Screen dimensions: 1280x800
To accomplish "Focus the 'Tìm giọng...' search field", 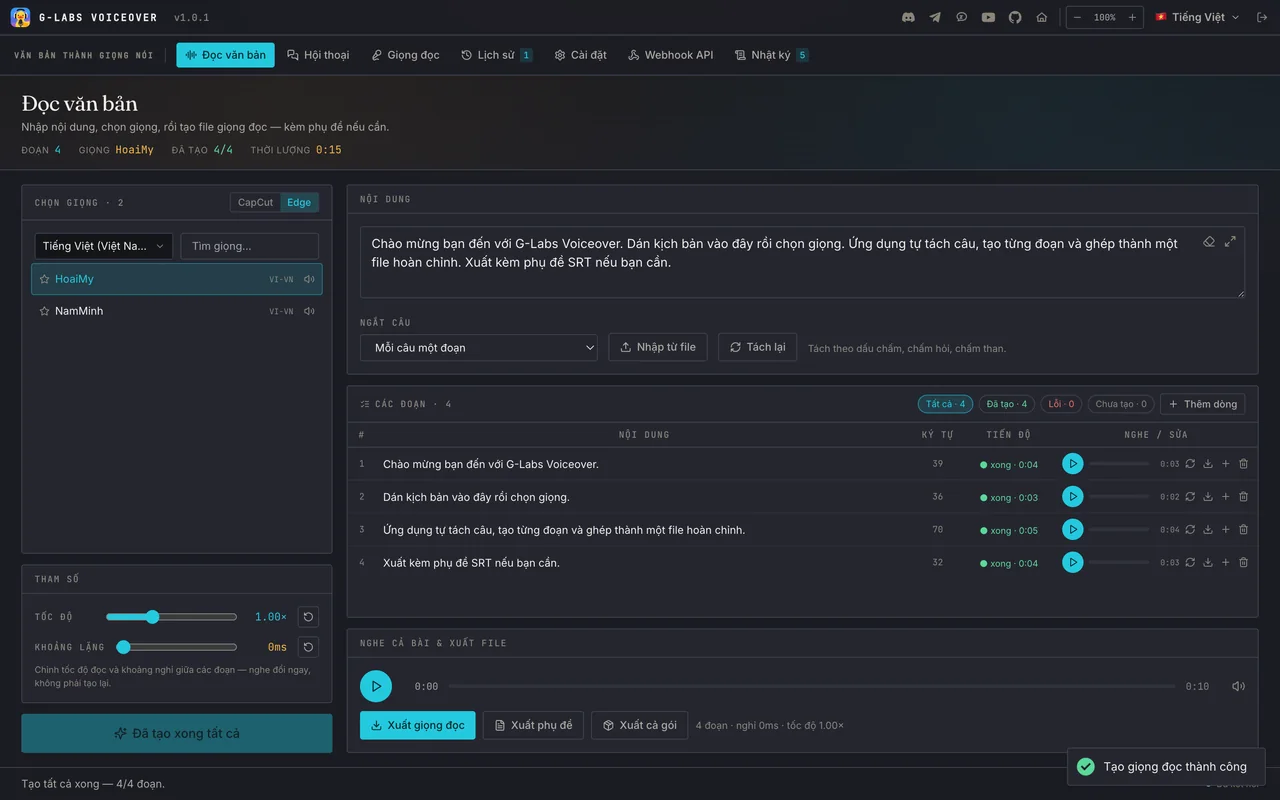I will (x=249, y=246).
